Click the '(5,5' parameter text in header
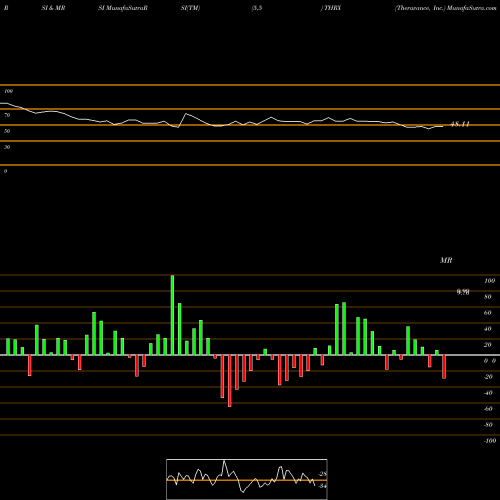 tap(257, 8)
